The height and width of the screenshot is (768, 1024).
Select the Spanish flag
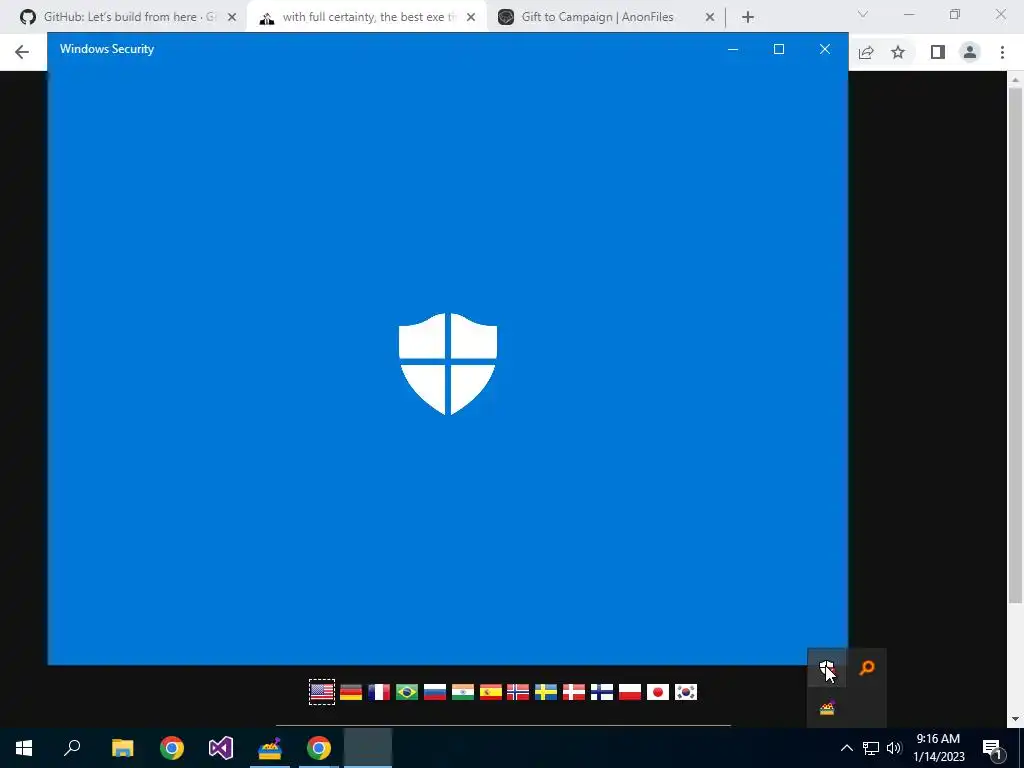pyautogui.click(x=490, y=692)
